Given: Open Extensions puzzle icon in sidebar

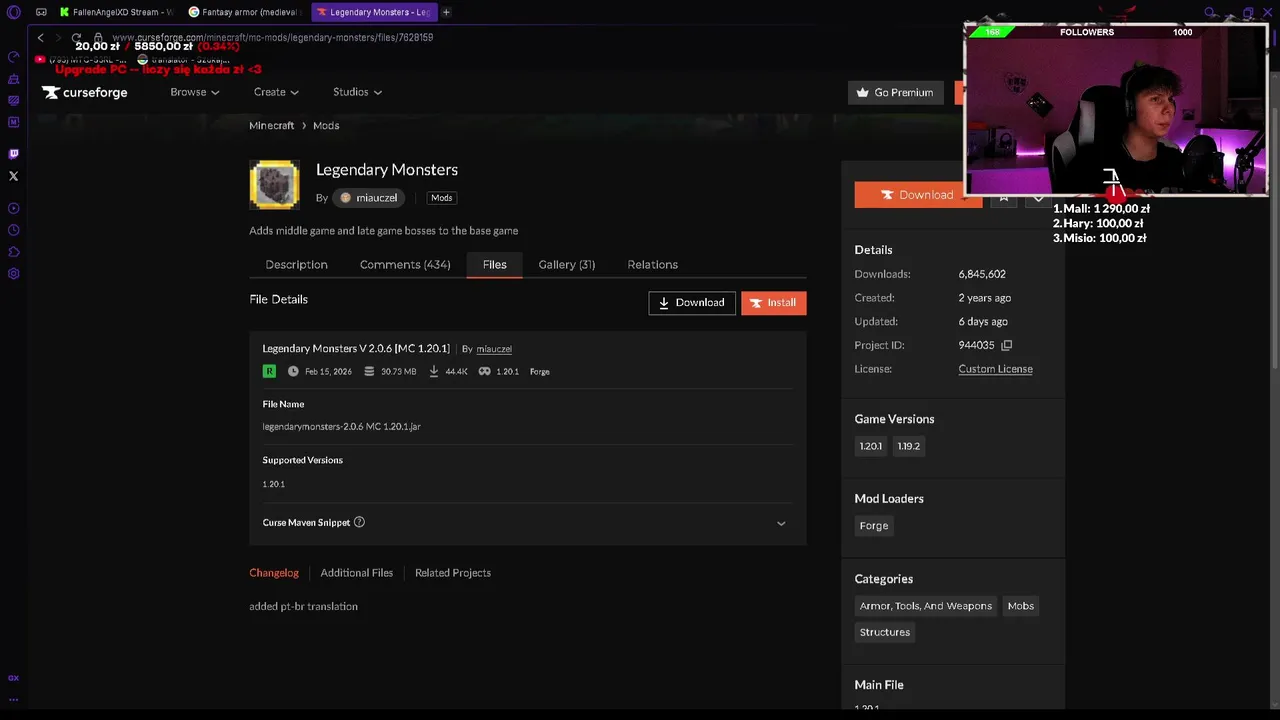Looking at the screenshot, I should (13, 252).
